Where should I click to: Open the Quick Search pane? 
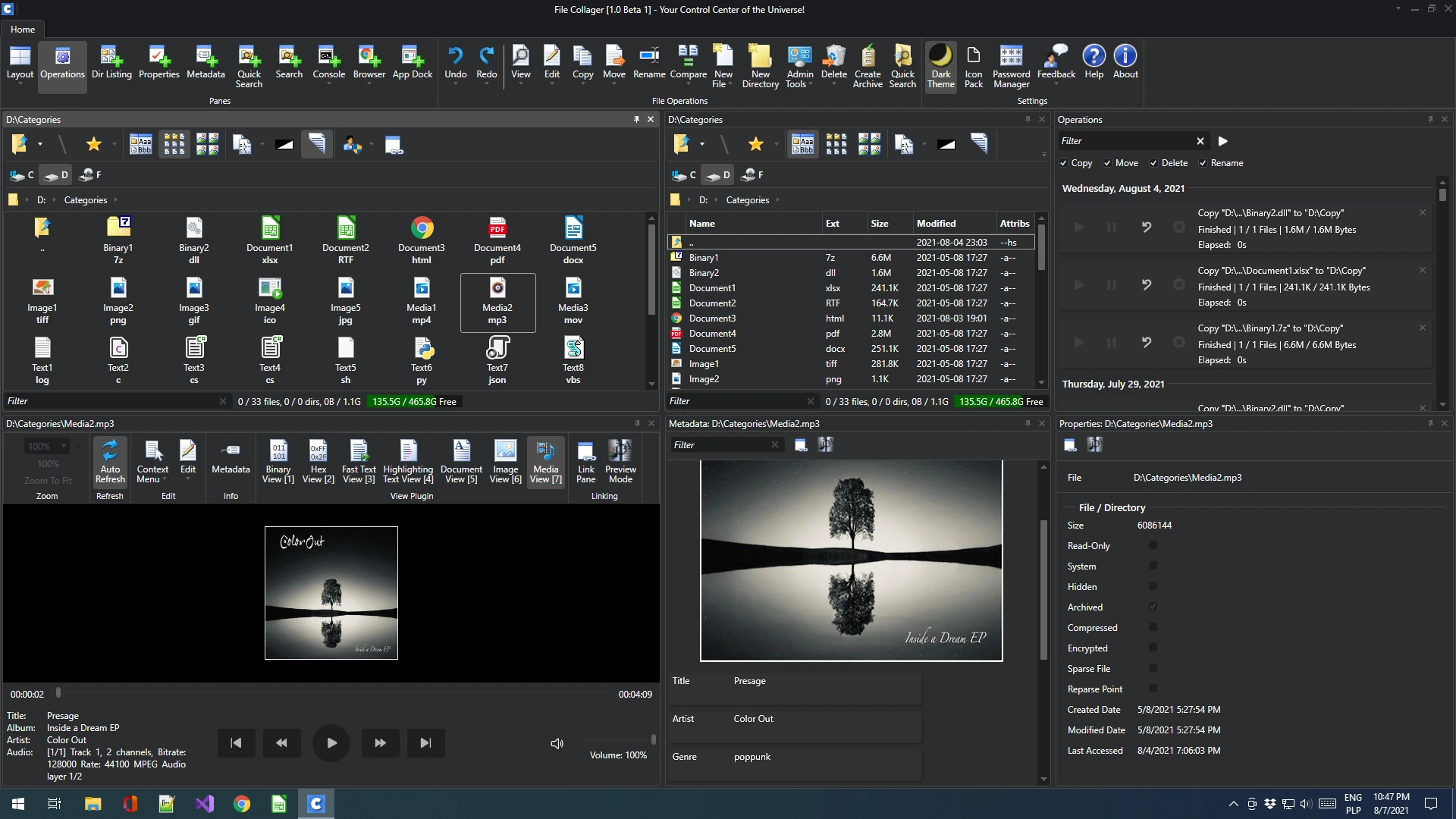click(249, 66)
